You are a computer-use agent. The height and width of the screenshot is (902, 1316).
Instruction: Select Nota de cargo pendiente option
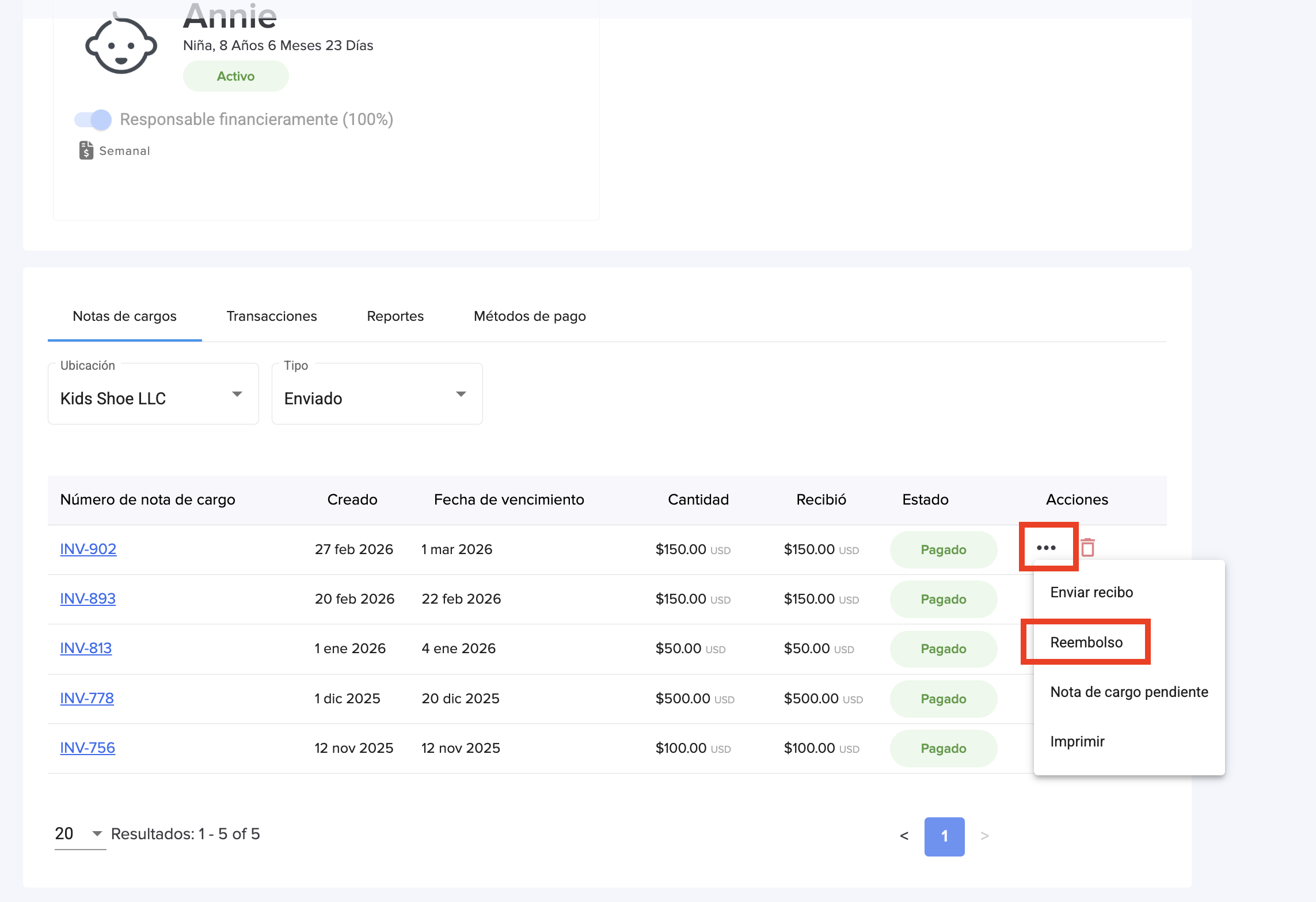tap(1128, 692)
